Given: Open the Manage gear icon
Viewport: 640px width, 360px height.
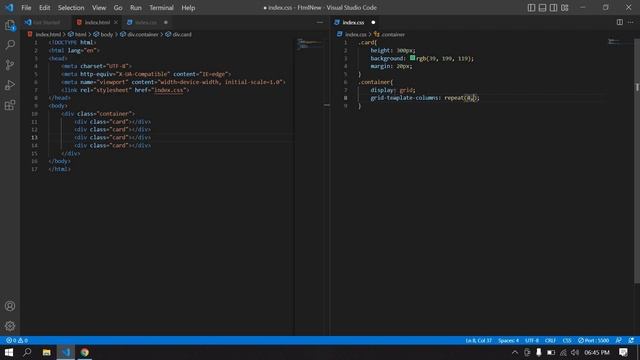Looking at the screenshot, I should pyautogui.click(x=10, y=326).
